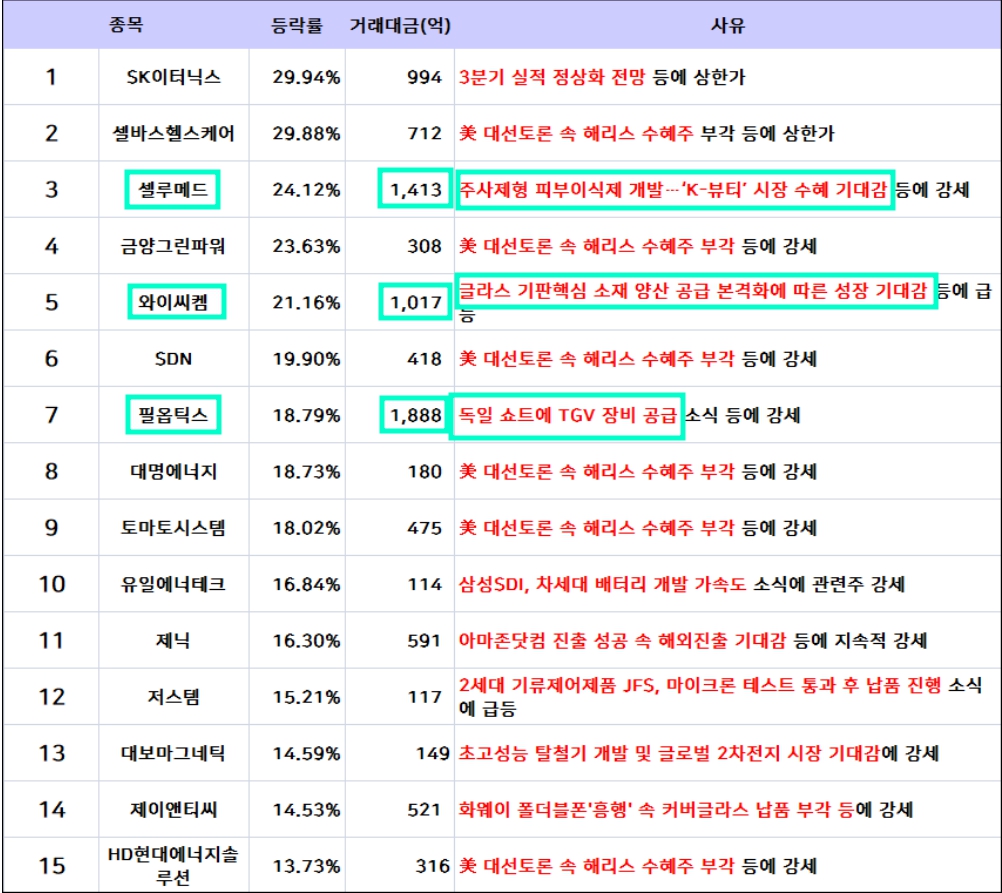Click reason text 독일 쇼트에 TGV 장비 공급
The width and height of the screenshot is (1002, 893).
pos(567,415)
